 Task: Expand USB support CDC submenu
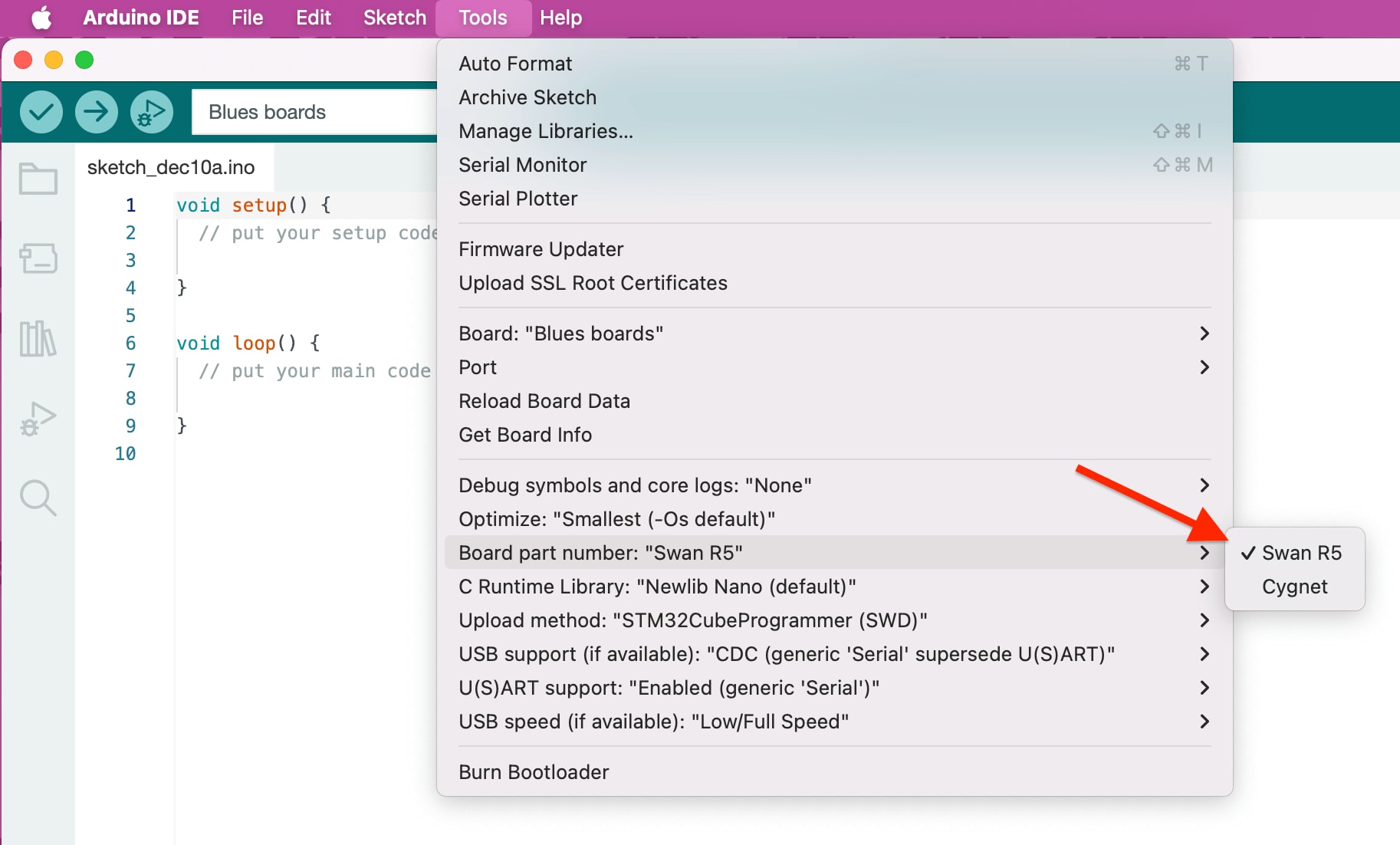click(834, 654)
